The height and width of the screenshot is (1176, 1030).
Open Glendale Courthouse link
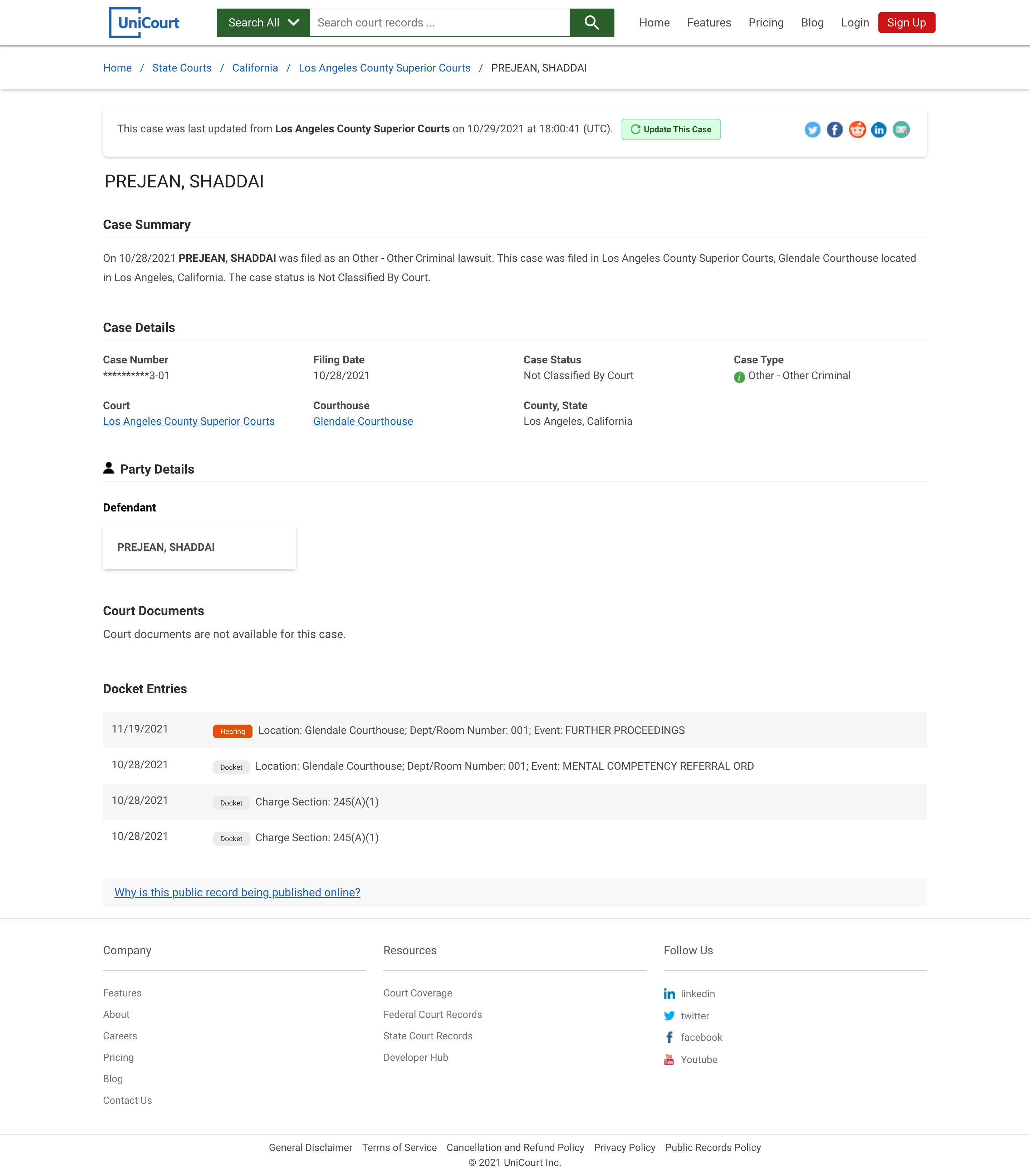click(x=363, y=421)
